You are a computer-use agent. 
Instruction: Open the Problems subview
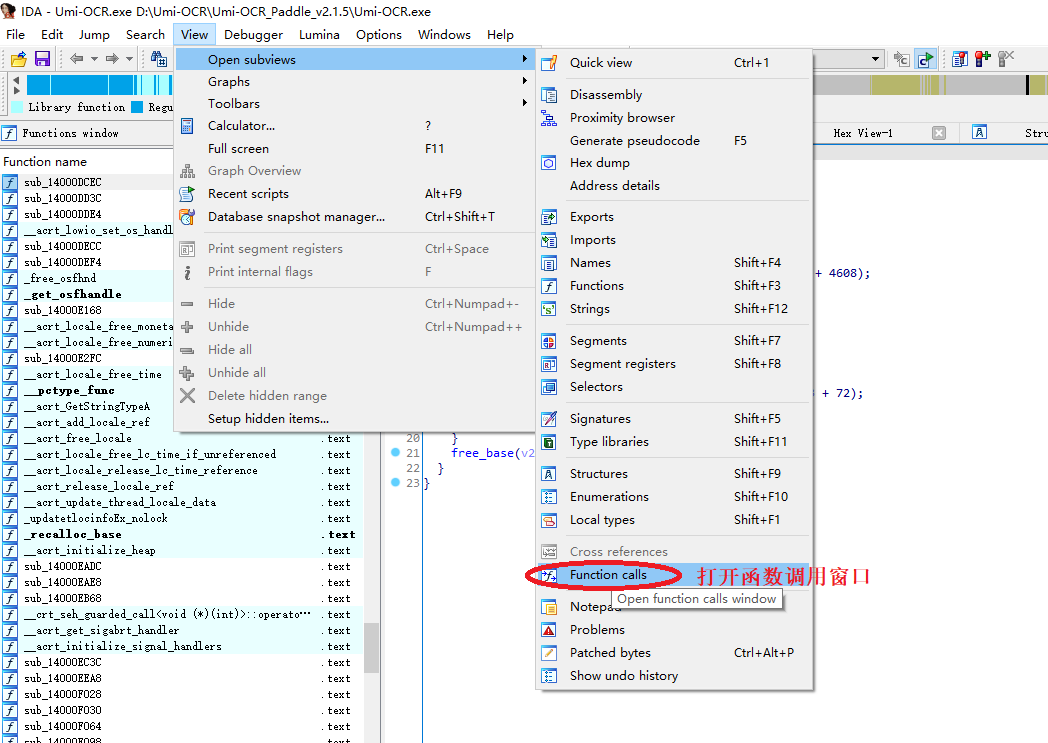click(675, 630)
